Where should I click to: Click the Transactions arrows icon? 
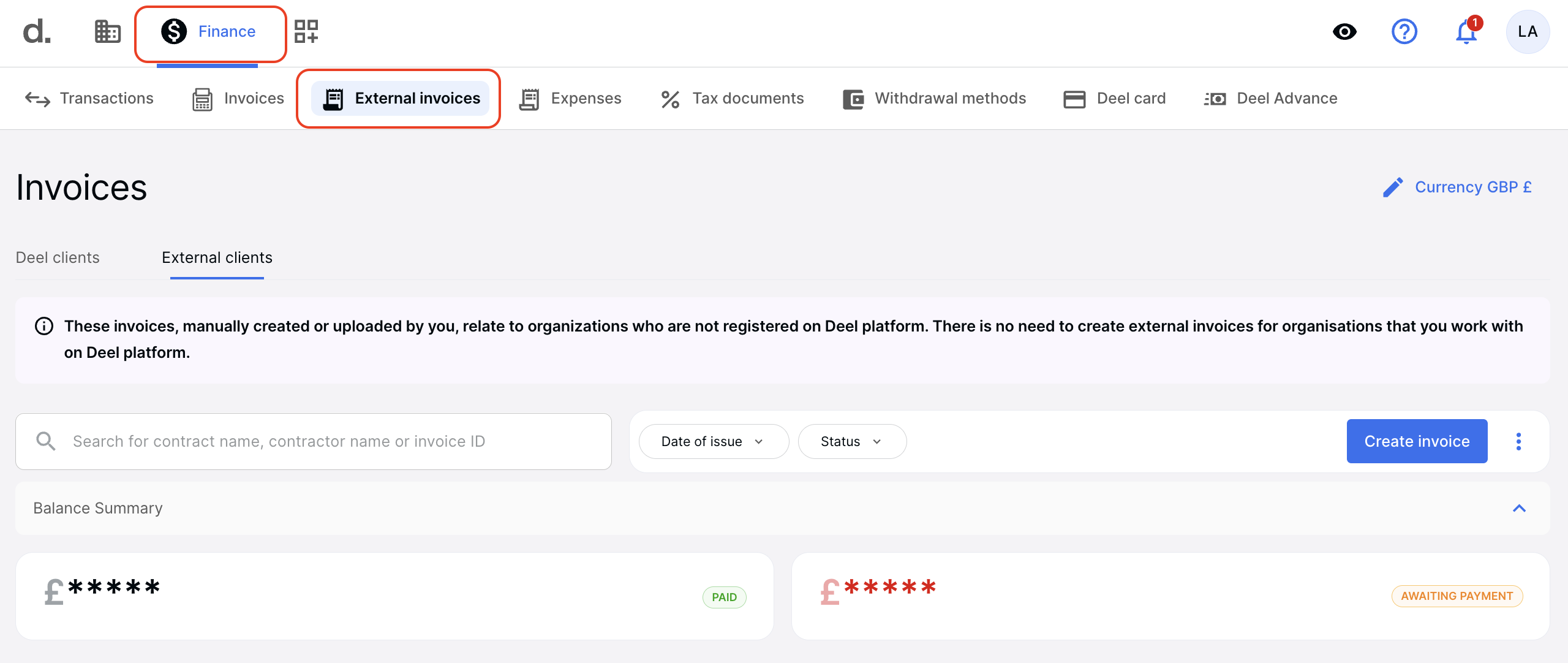point(37,99)
